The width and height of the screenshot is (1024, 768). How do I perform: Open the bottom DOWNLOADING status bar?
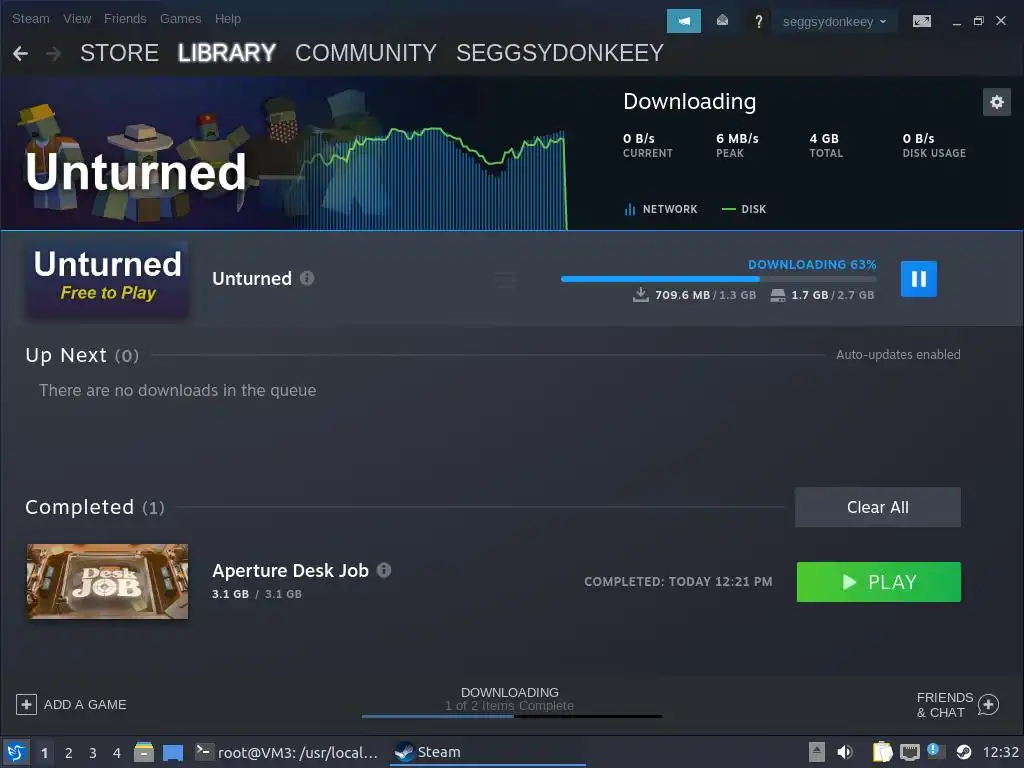point(510,702)
